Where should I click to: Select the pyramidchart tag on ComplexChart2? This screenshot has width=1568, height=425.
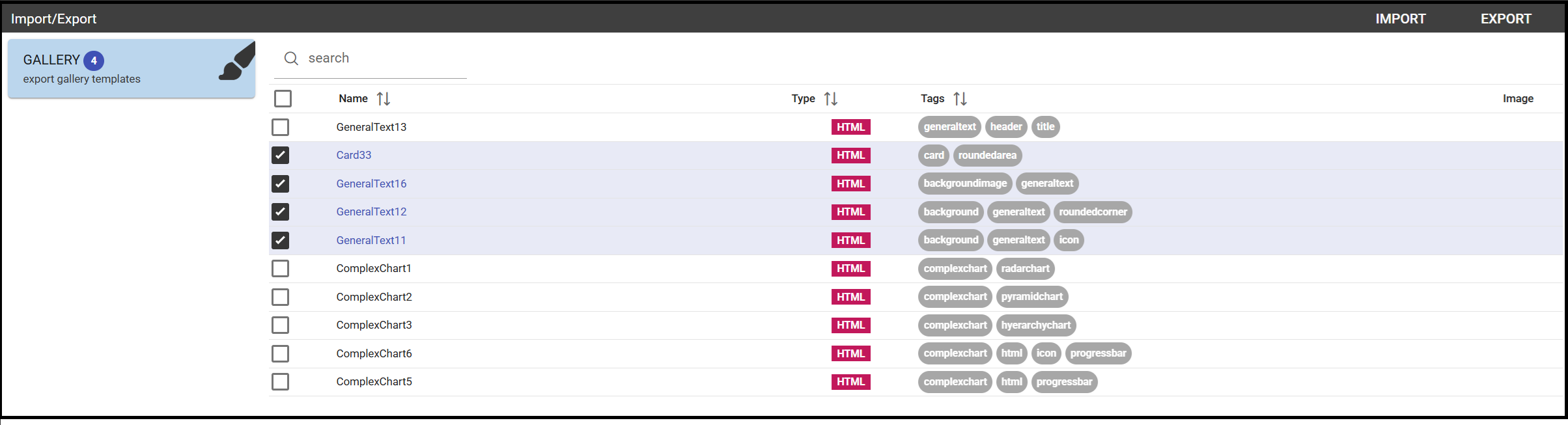click(x=1031, y=297)
